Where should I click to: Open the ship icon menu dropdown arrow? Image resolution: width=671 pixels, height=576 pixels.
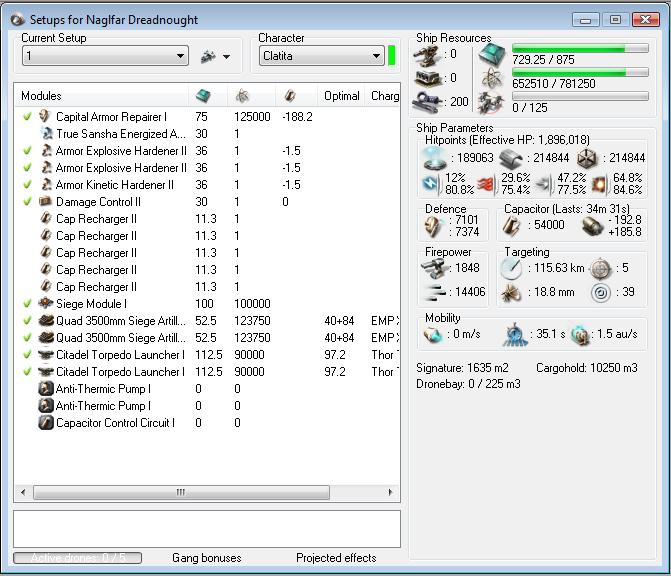[226, 56]
